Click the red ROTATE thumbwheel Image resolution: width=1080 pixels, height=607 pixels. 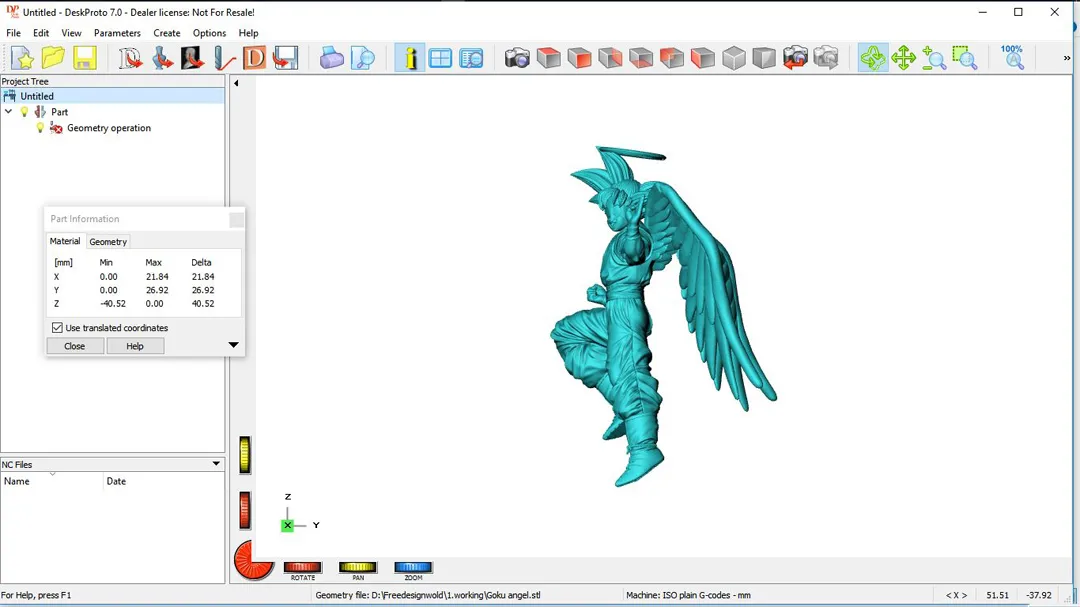tap(302, 567)
